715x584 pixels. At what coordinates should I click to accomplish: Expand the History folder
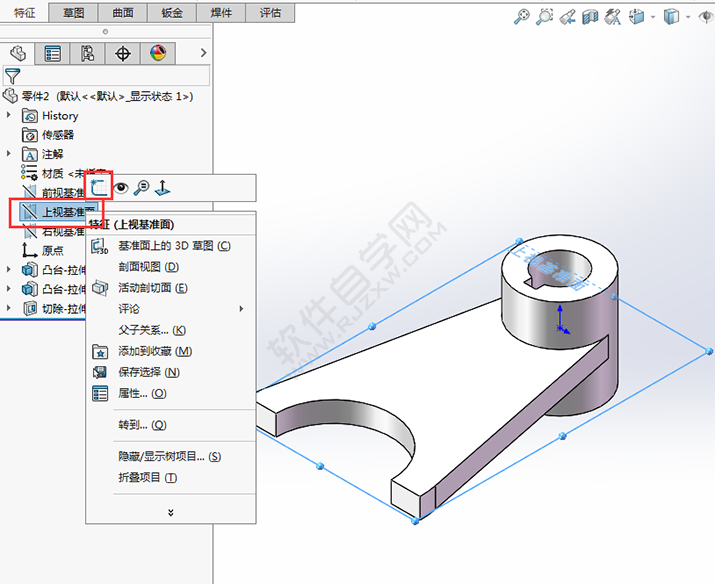(x=9, y=115)
